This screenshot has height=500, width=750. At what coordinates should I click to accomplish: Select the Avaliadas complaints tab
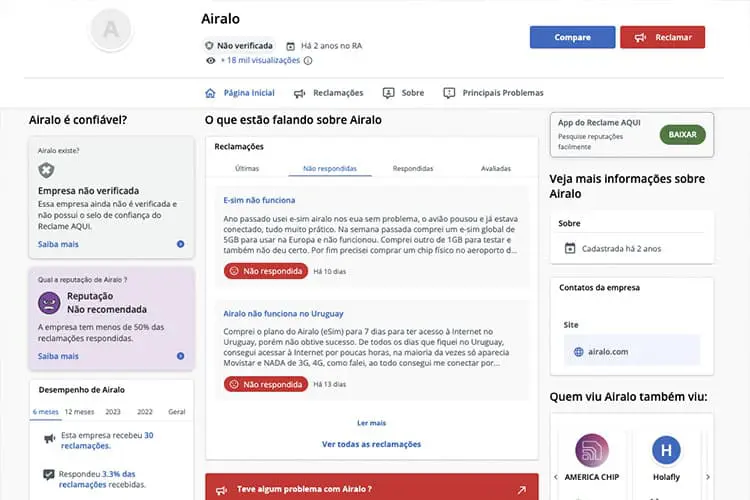pyautogui.click(x=496, y=168)
